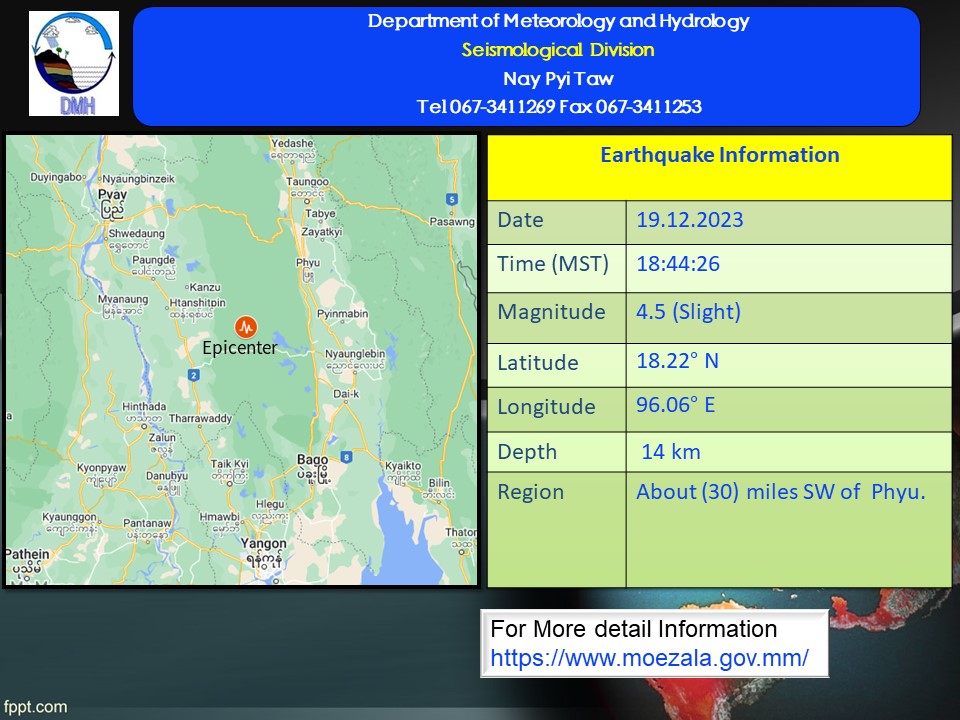This screenshot has width=960, height=720.
Task: Click the Tel and Fax number line
Action: coord(558,107)
